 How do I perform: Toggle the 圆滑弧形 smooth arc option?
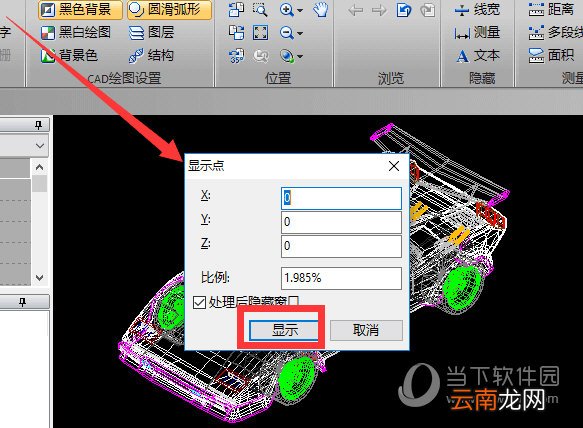click(x=170, y=10)
